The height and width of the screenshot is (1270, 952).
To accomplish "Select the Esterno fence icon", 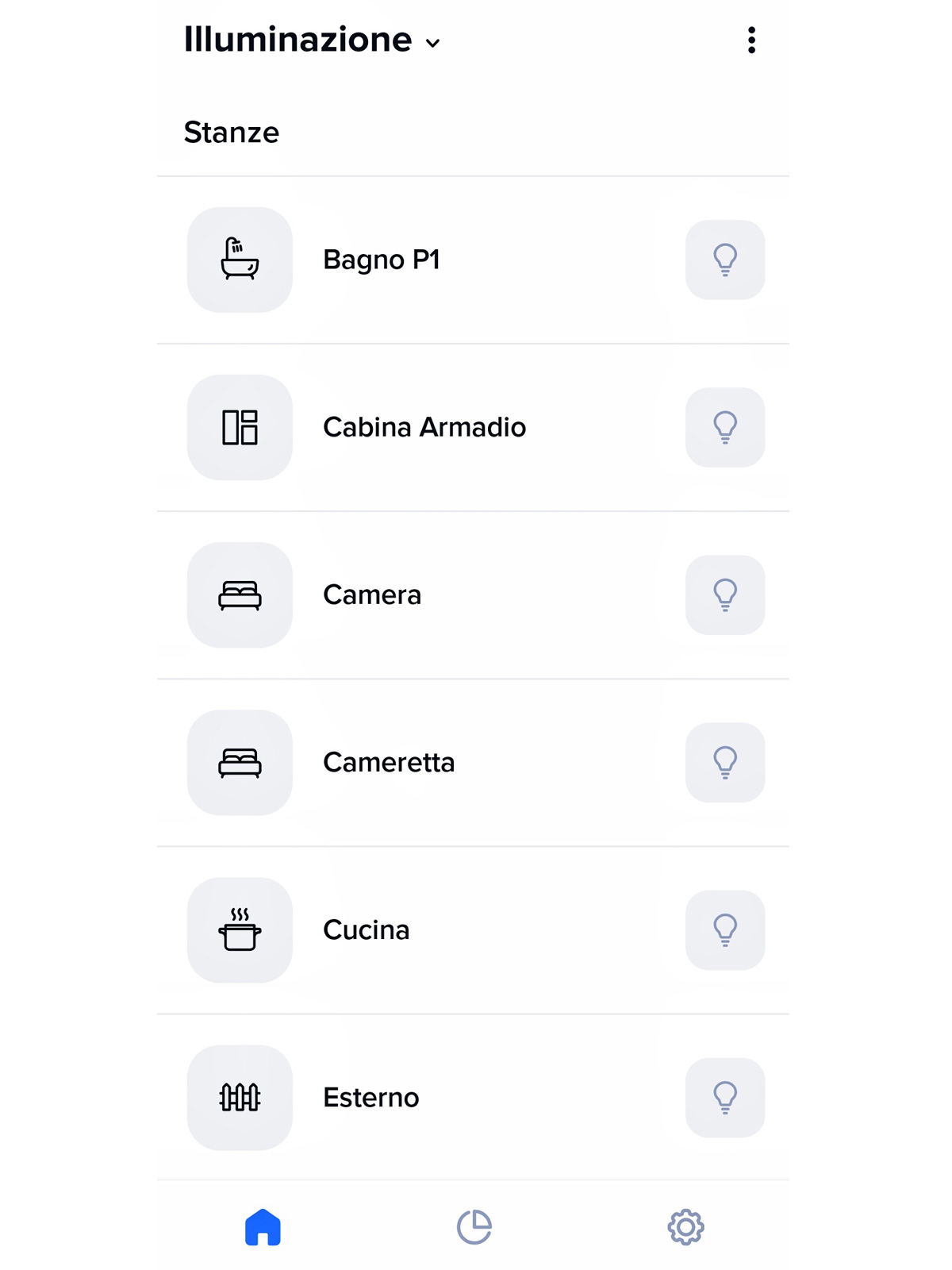I will (240, 1097).
